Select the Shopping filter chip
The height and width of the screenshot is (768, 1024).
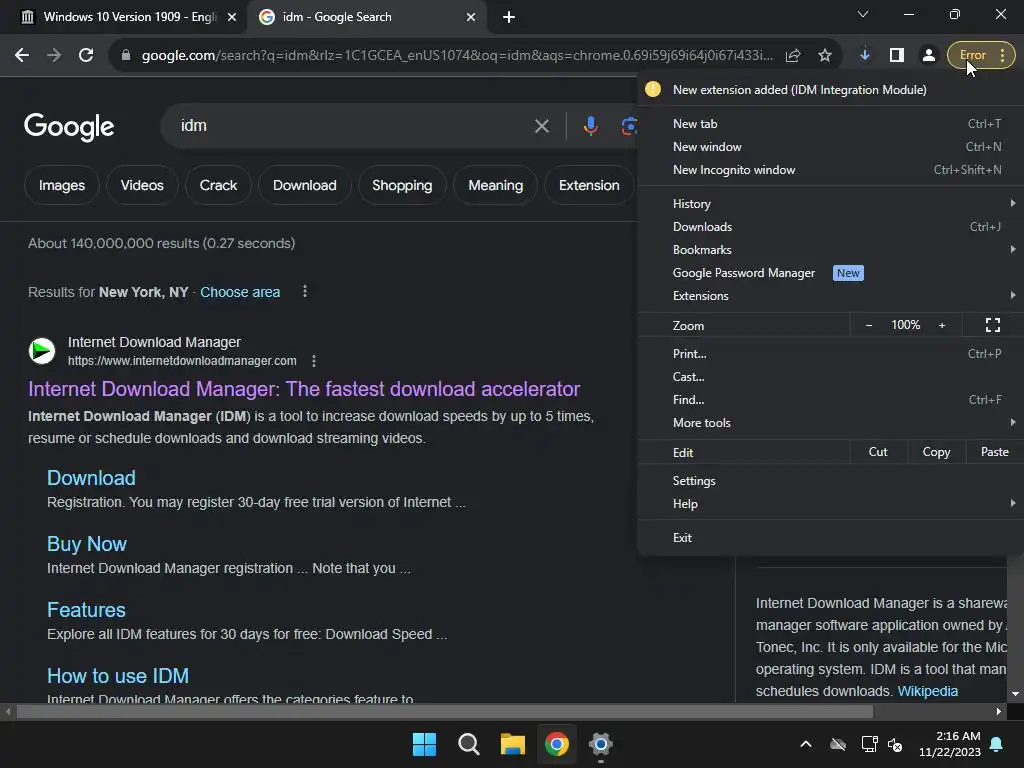402,185
